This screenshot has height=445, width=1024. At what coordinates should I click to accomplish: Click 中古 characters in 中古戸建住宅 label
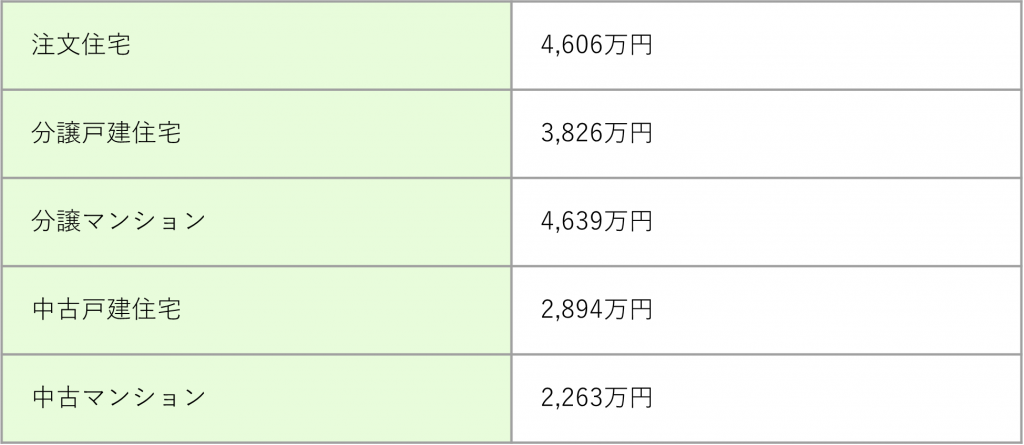click(56, 309)
